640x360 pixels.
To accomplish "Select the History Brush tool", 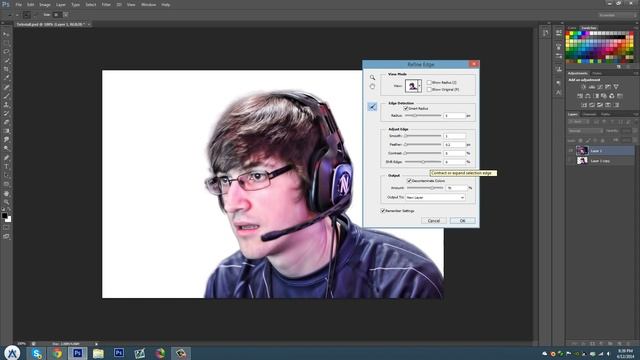I will [6, 113].
